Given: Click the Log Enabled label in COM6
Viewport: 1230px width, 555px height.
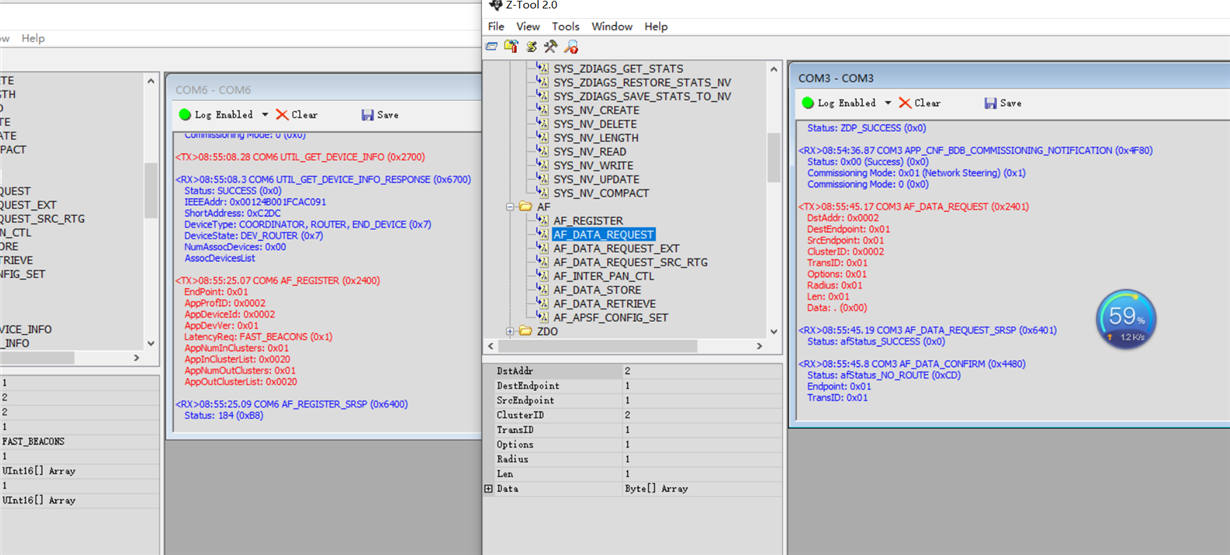Looking at the screenshot, I should [x=224, y=115].
